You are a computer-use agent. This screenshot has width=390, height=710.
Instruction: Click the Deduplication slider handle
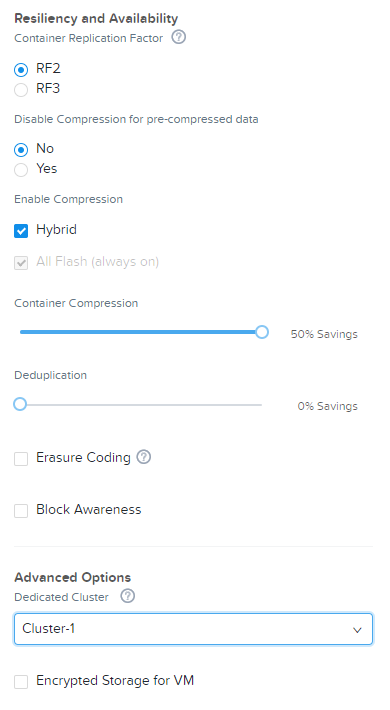click(20, 404)
